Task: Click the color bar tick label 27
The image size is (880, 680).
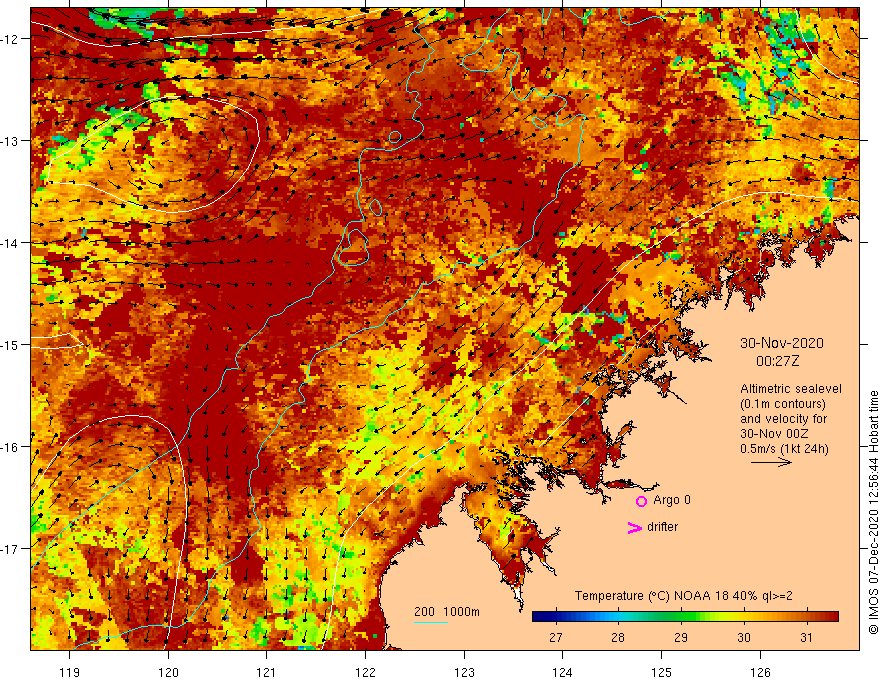Action: tap(556, 637)
